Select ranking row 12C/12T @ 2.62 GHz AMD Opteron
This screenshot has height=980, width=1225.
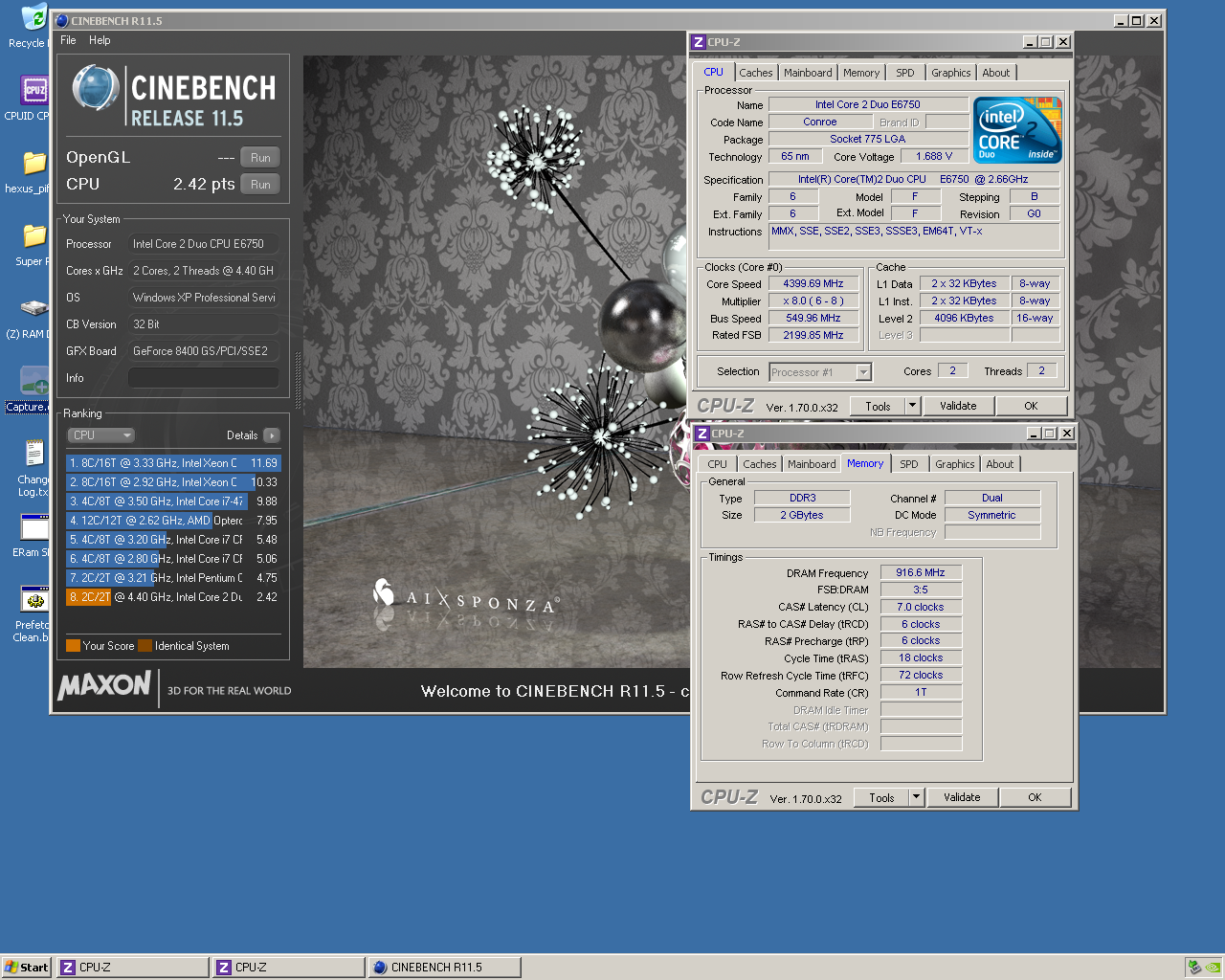coord(173,521)
